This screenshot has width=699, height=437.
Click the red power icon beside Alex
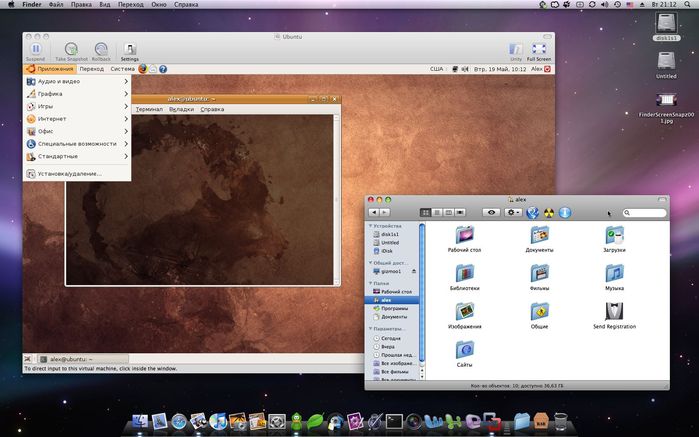547,69
